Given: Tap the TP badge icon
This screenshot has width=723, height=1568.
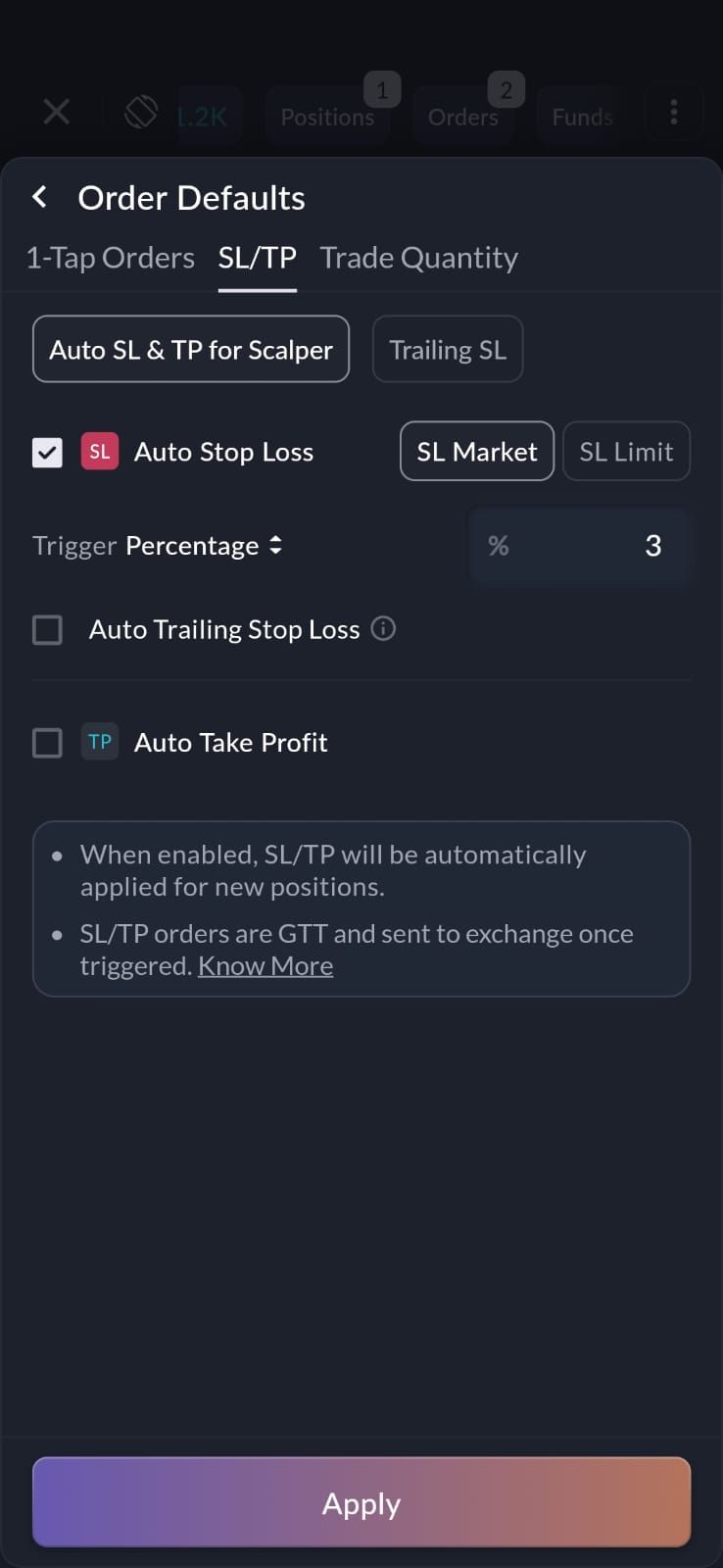Looking at the screenshot, I should pos(100,742).
